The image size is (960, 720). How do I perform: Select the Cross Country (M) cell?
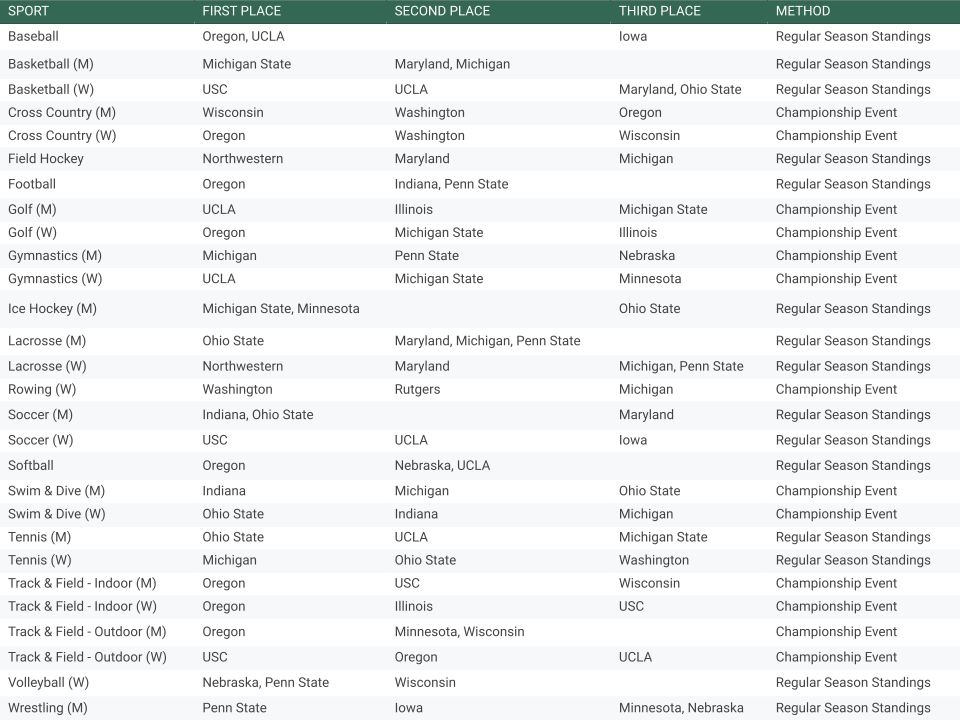[x=62, y=113]
